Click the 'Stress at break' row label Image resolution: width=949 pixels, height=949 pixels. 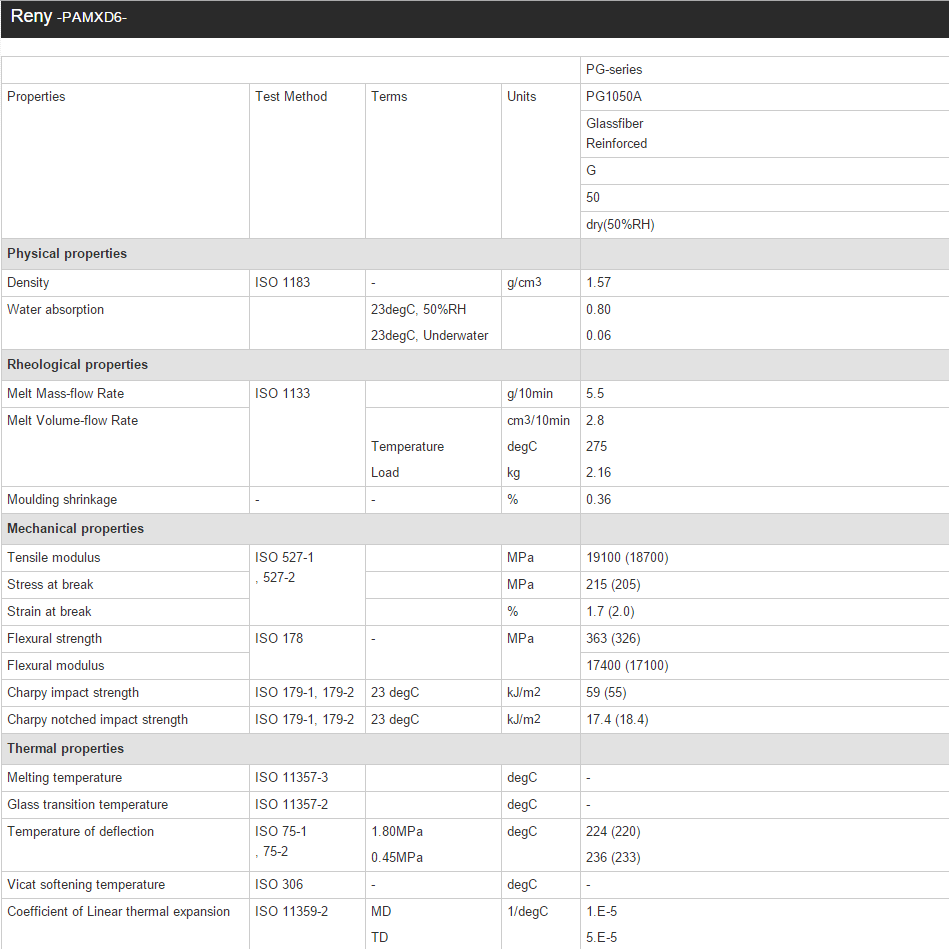(x=50, y=584)
